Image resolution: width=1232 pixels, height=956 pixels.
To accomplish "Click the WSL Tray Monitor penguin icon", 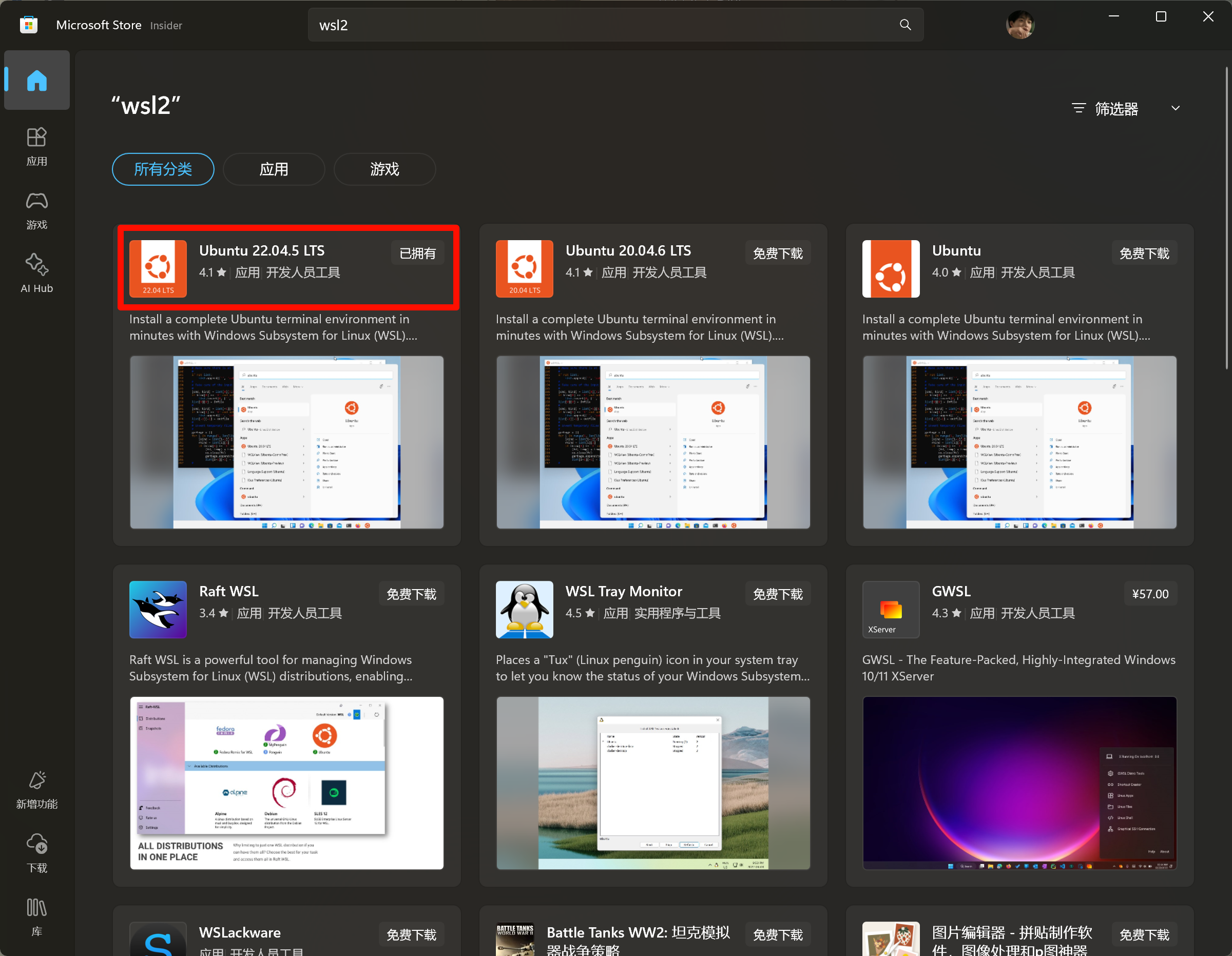I will [524, 609].
